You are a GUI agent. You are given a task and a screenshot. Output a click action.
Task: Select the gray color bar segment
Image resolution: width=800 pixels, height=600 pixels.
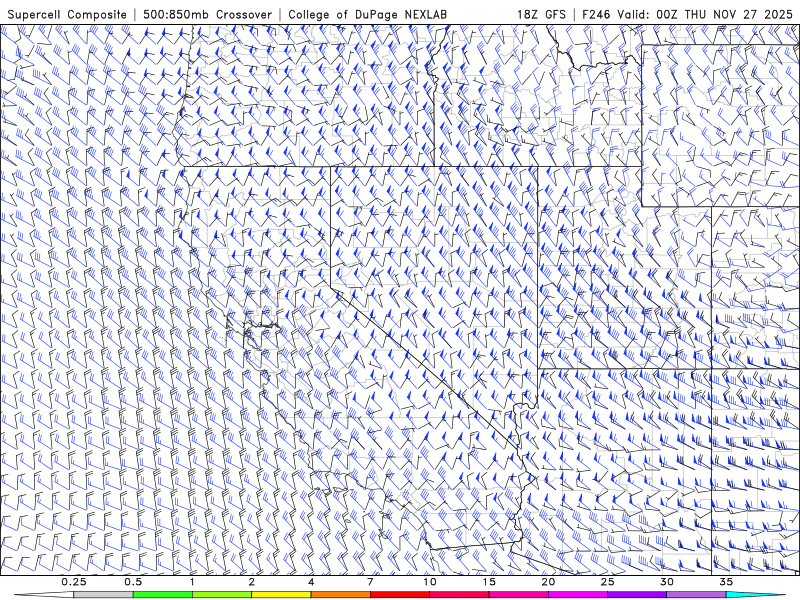tap(104, 595)
